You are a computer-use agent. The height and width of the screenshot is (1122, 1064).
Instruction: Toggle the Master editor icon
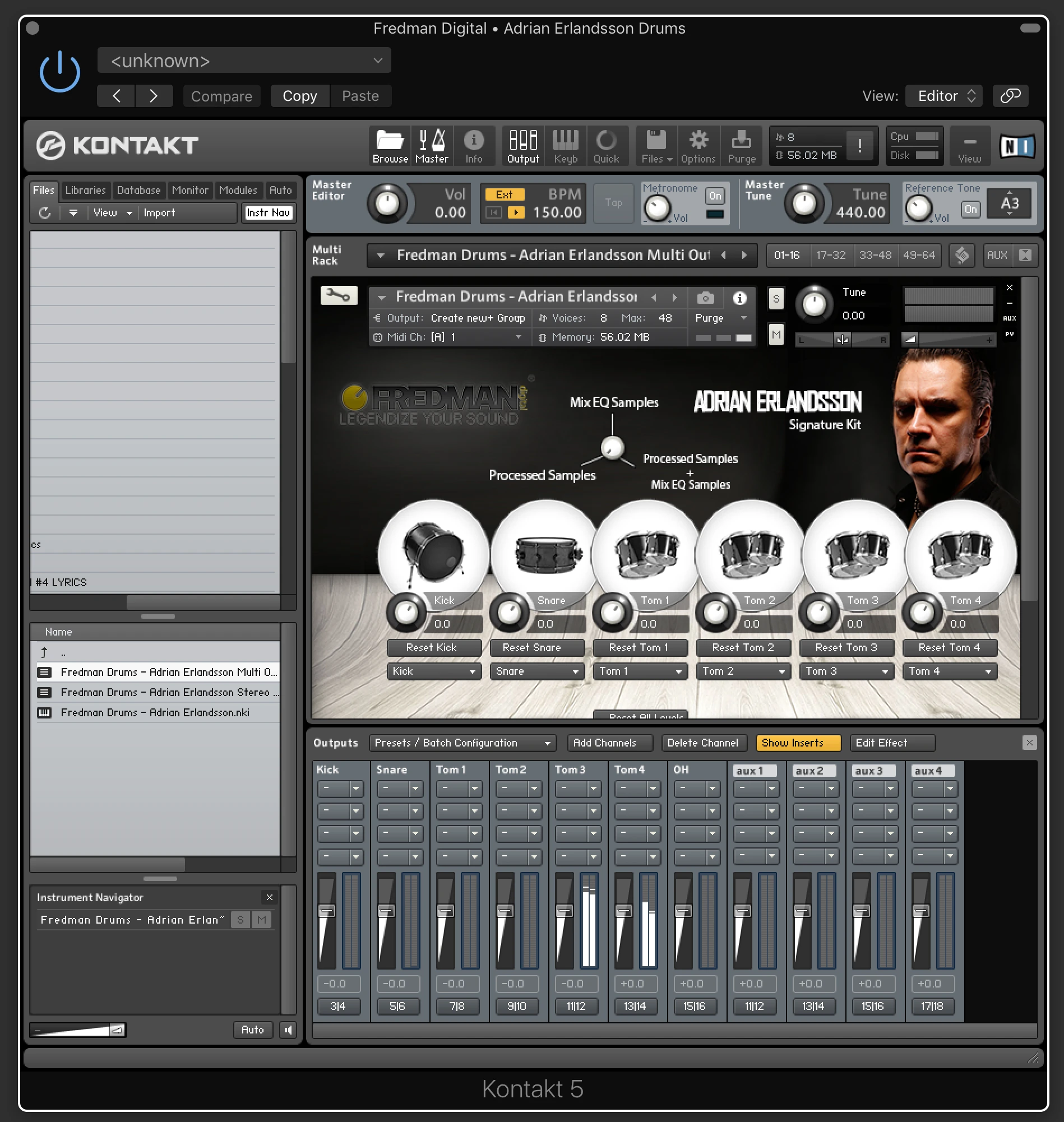pyautogui.click(x=432, y=146)
